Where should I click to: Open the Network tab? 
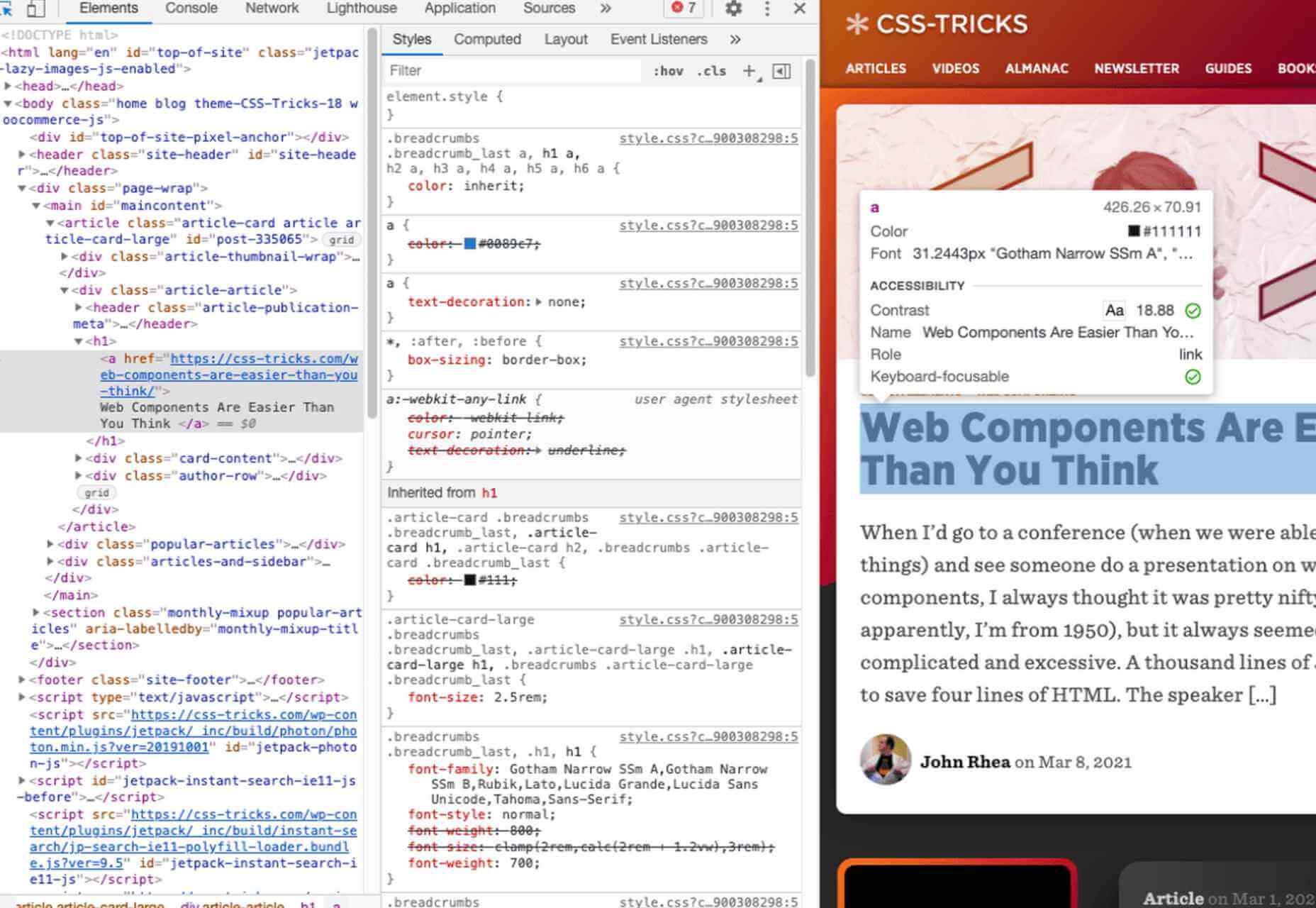272,9
